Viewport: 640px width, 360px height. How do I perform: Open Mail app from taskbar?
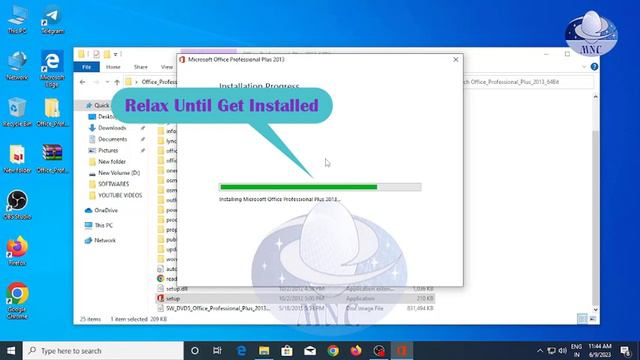[310, 351]
